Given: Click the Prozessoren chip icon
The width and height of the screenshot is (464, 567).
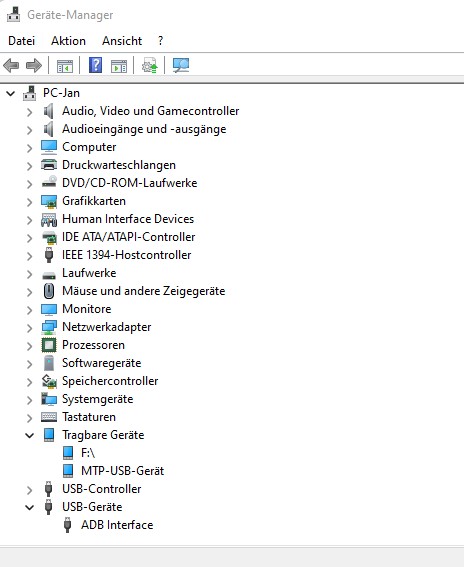Looking at the screenshot, I should [49, 345].
